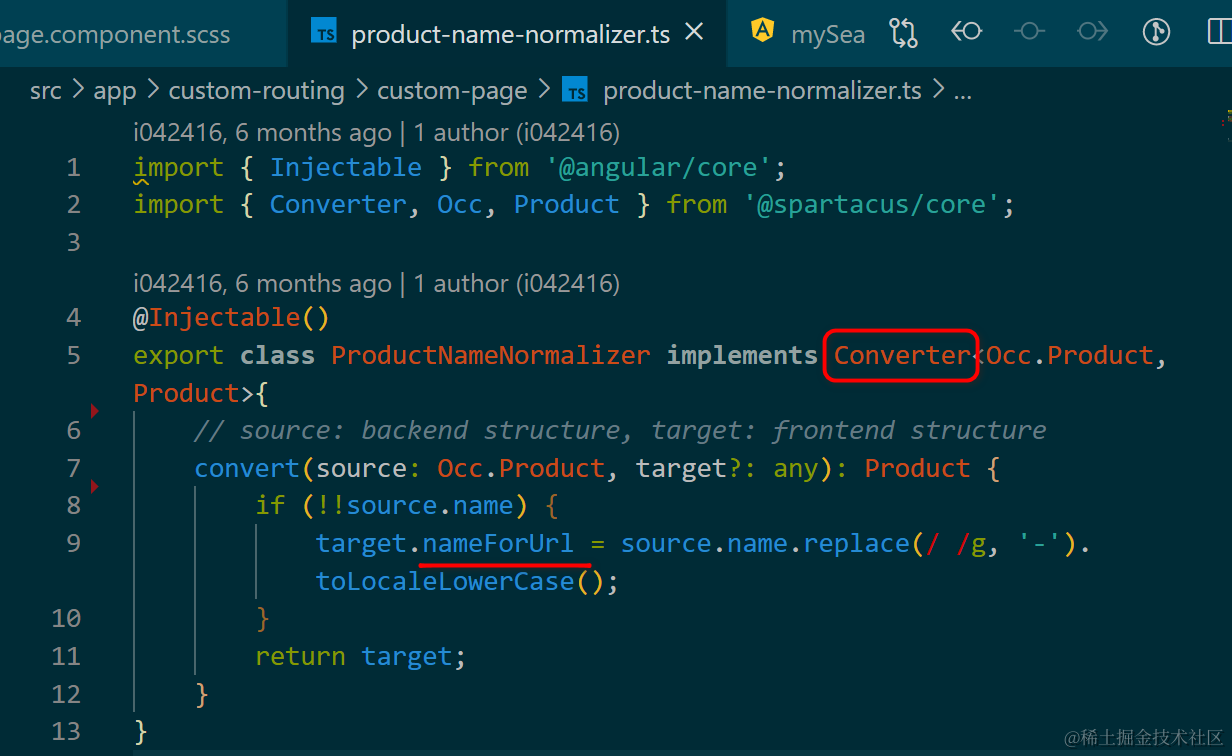Click the 'toLocaleLowerCase' method call
The image size is (1232, 756).
click(x=445, y=581)
